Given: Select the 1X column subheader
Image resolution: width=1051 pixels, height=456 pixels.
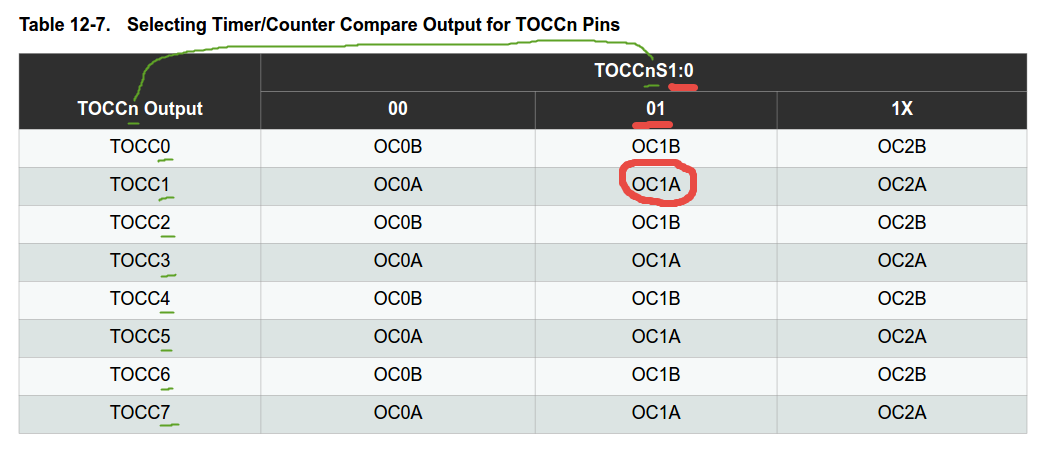Looking at the screenshot, I should click(902, 109).
